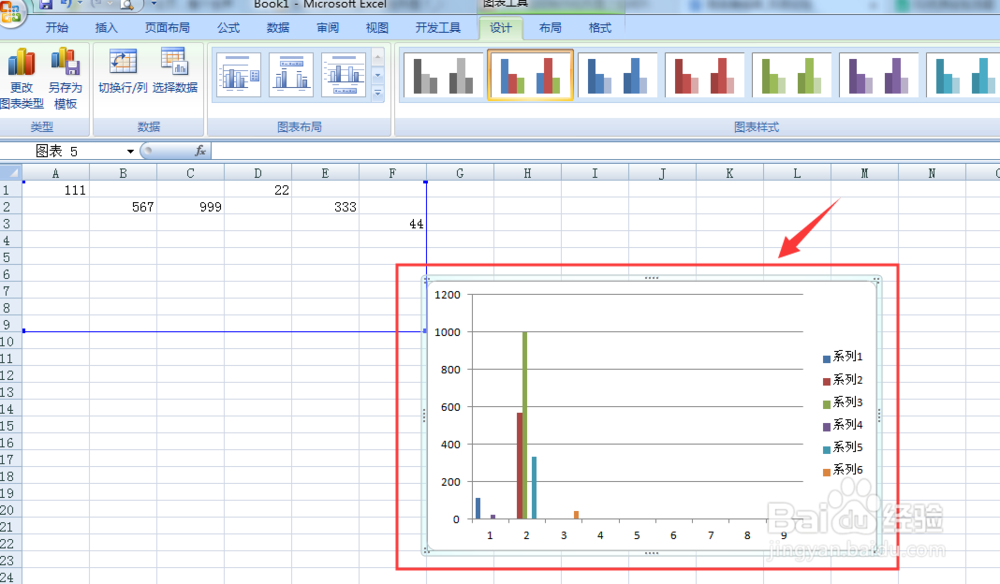
Task: Click the Save icon in quick access toolbar
Action: (x=45, y=4)
